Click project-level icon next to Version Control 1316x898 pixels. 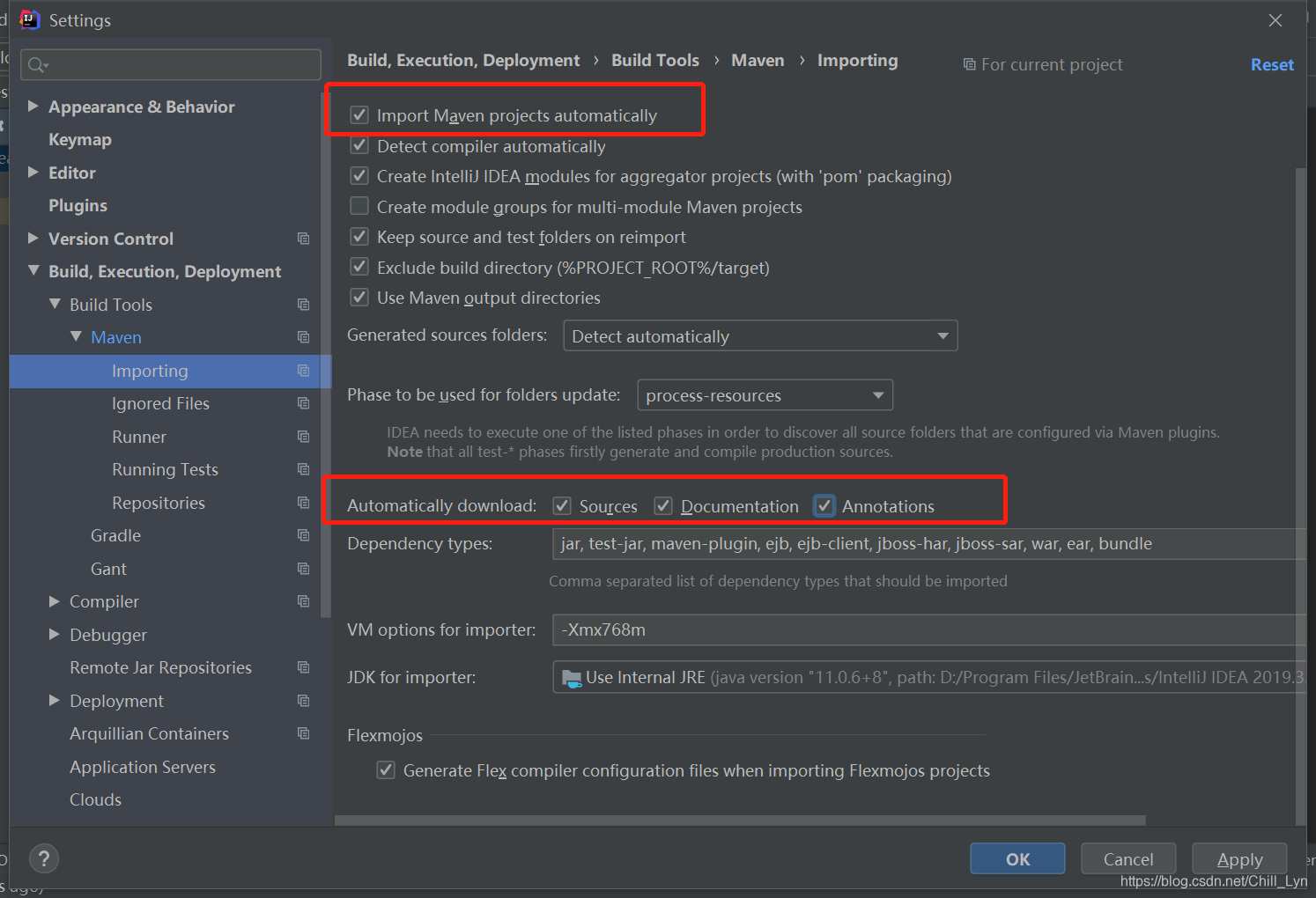pyautogui.click(x=303, y=239)
